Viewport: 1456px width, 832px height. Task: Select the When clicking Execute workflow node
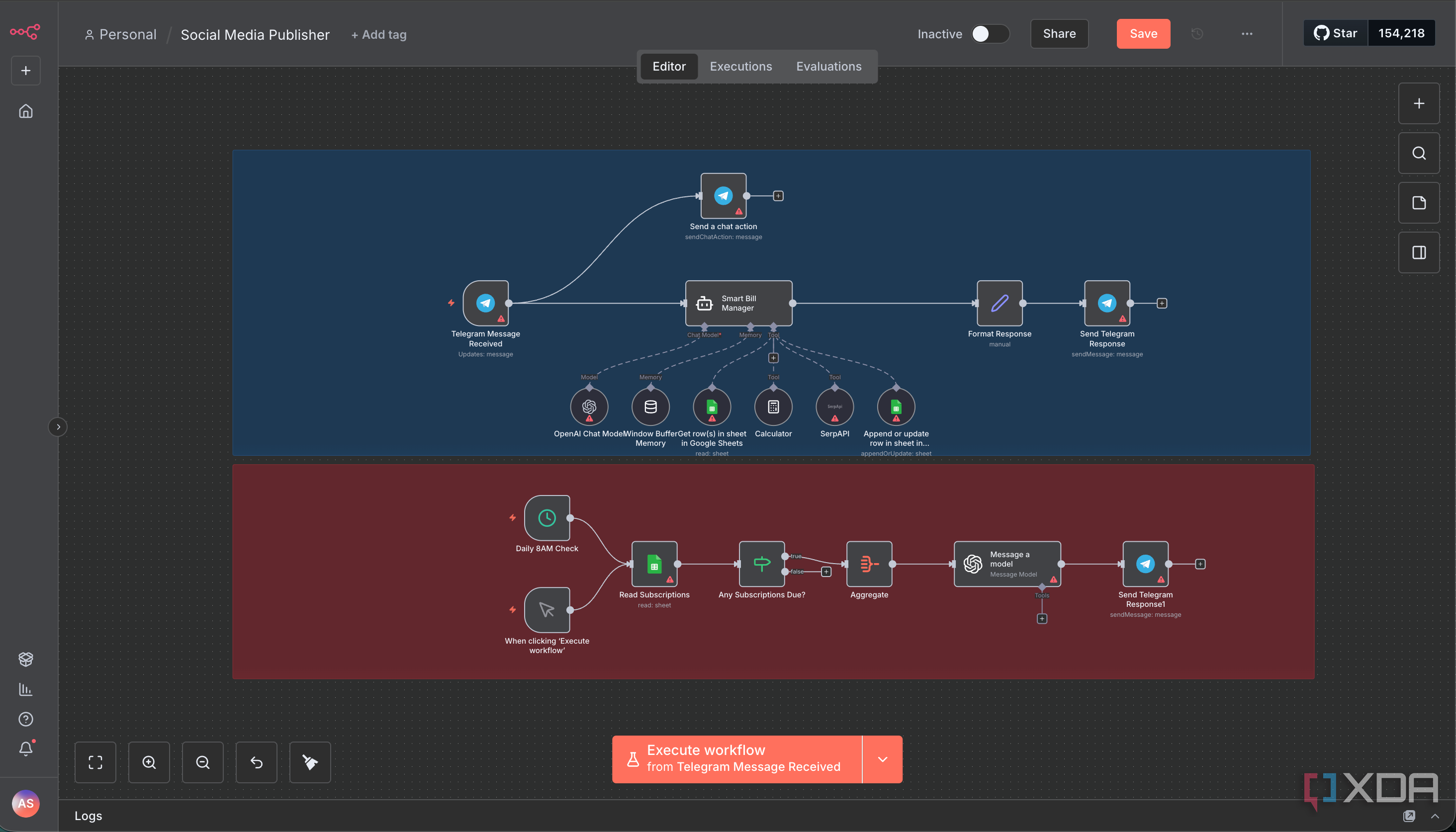547,610
